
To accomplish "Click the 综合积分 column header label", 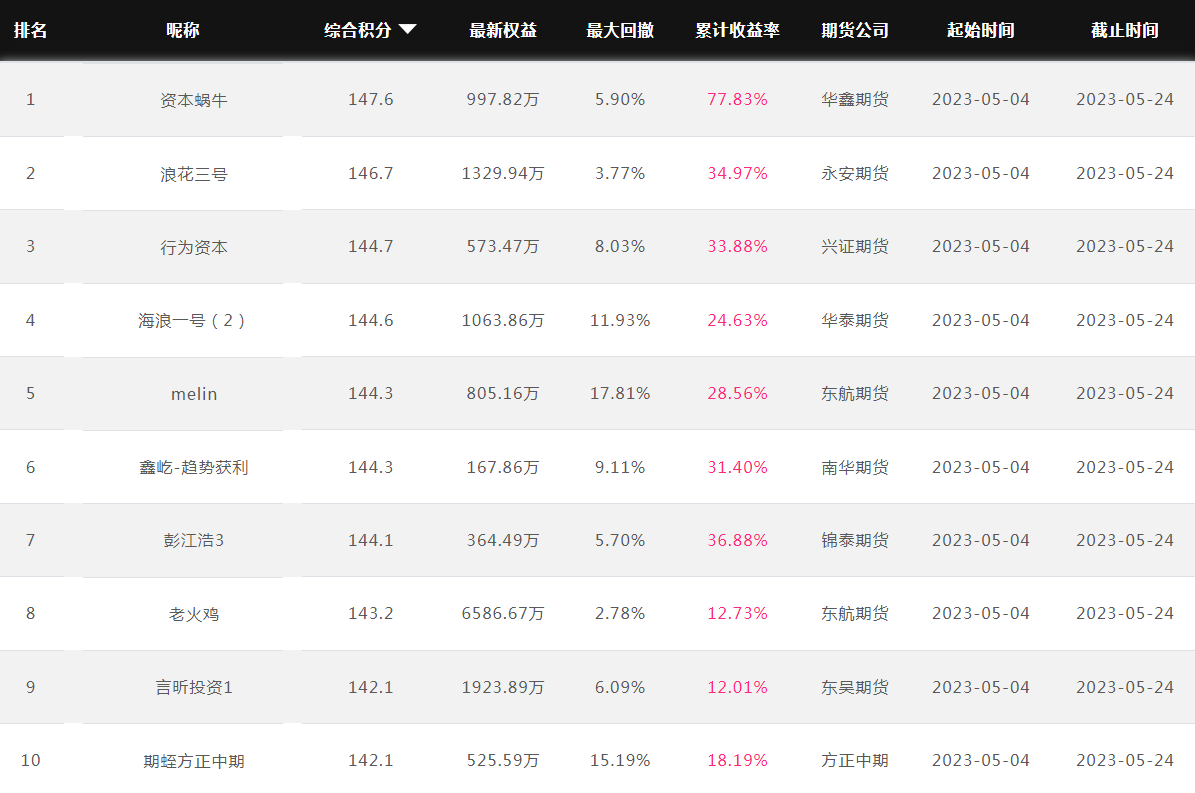I will (x=357, y=30).
